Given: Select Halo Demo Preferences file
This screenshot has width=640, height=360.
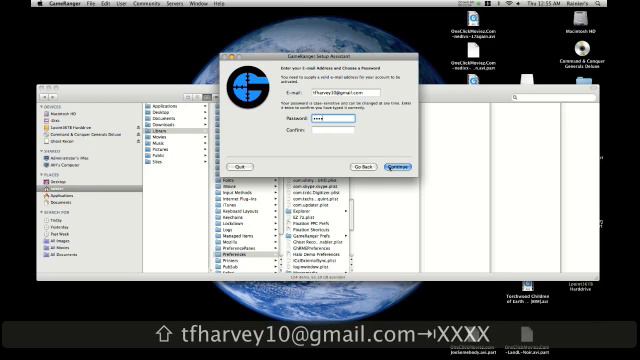Looking at the screenshot, I should click(x=317, y=254).
